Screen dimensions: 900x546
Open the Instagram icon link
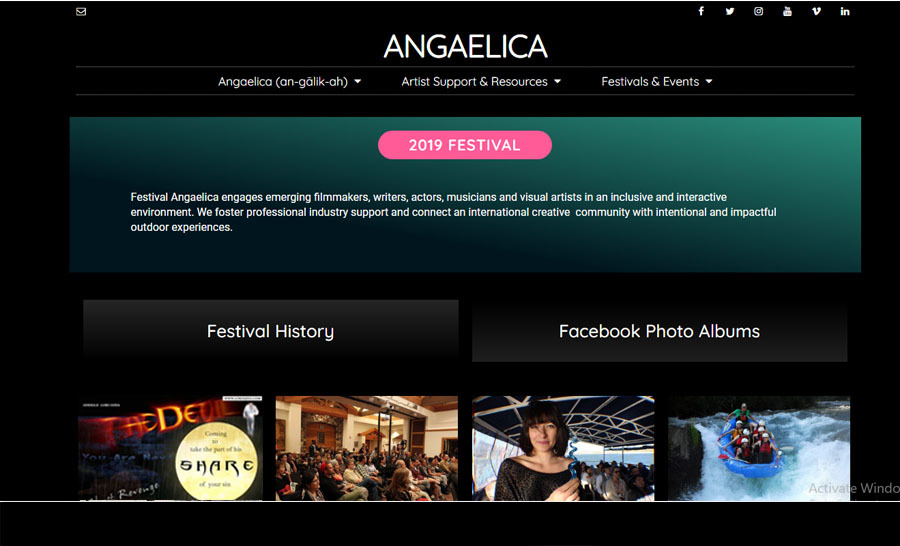tap(758, 11)
